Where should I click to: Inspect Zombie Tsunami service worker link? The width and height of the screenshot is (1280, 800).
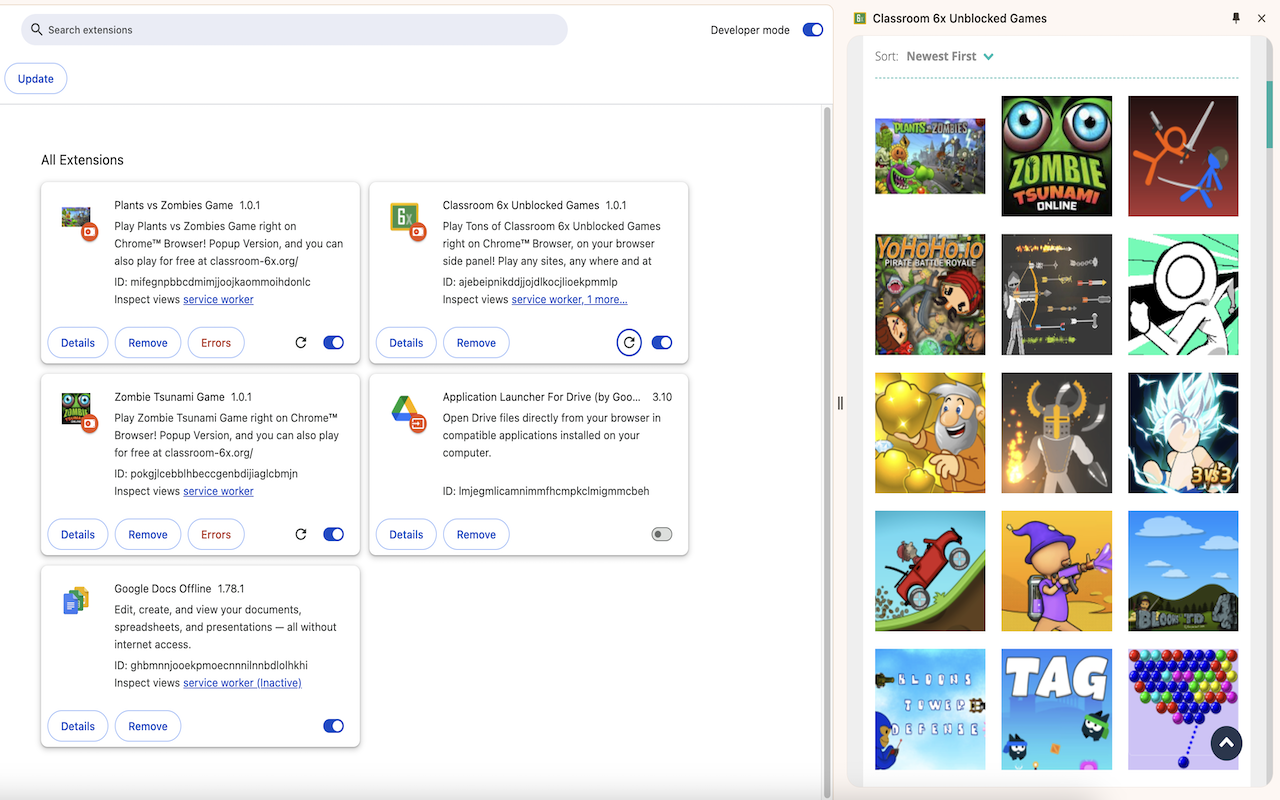(218, 491)
